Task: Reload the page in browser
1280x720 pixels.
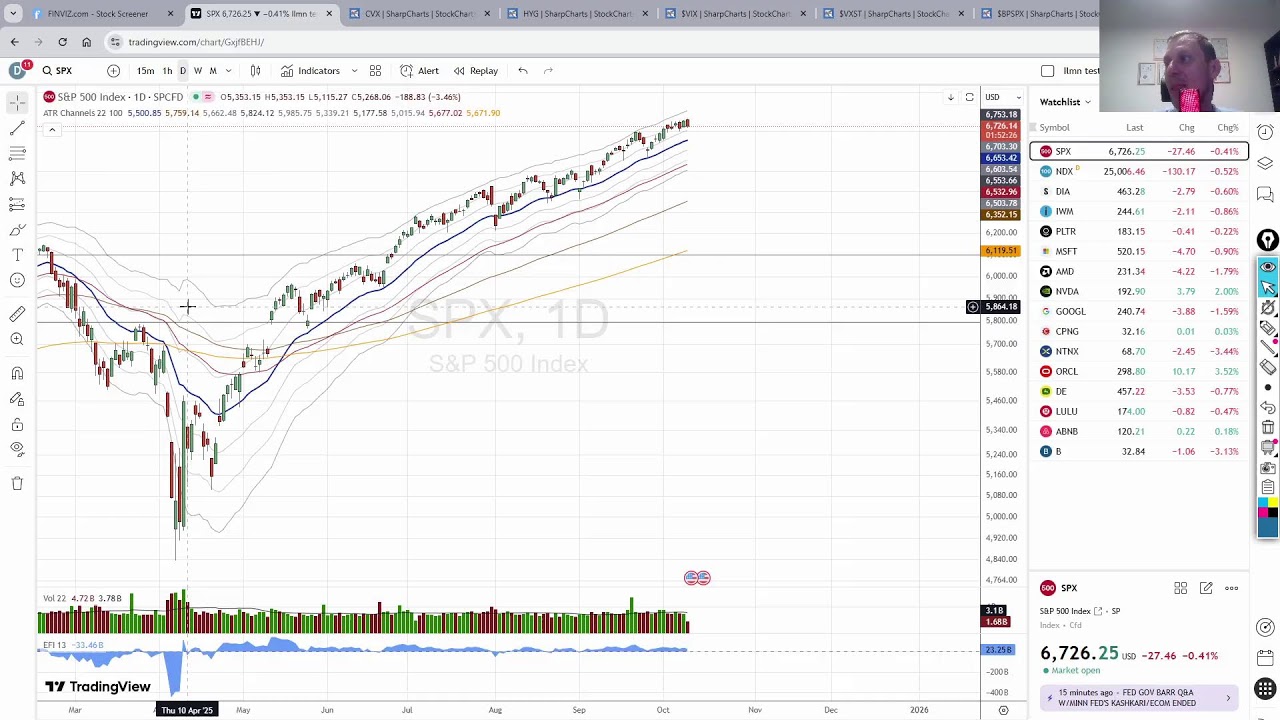Action: click(x=62, y=42)
